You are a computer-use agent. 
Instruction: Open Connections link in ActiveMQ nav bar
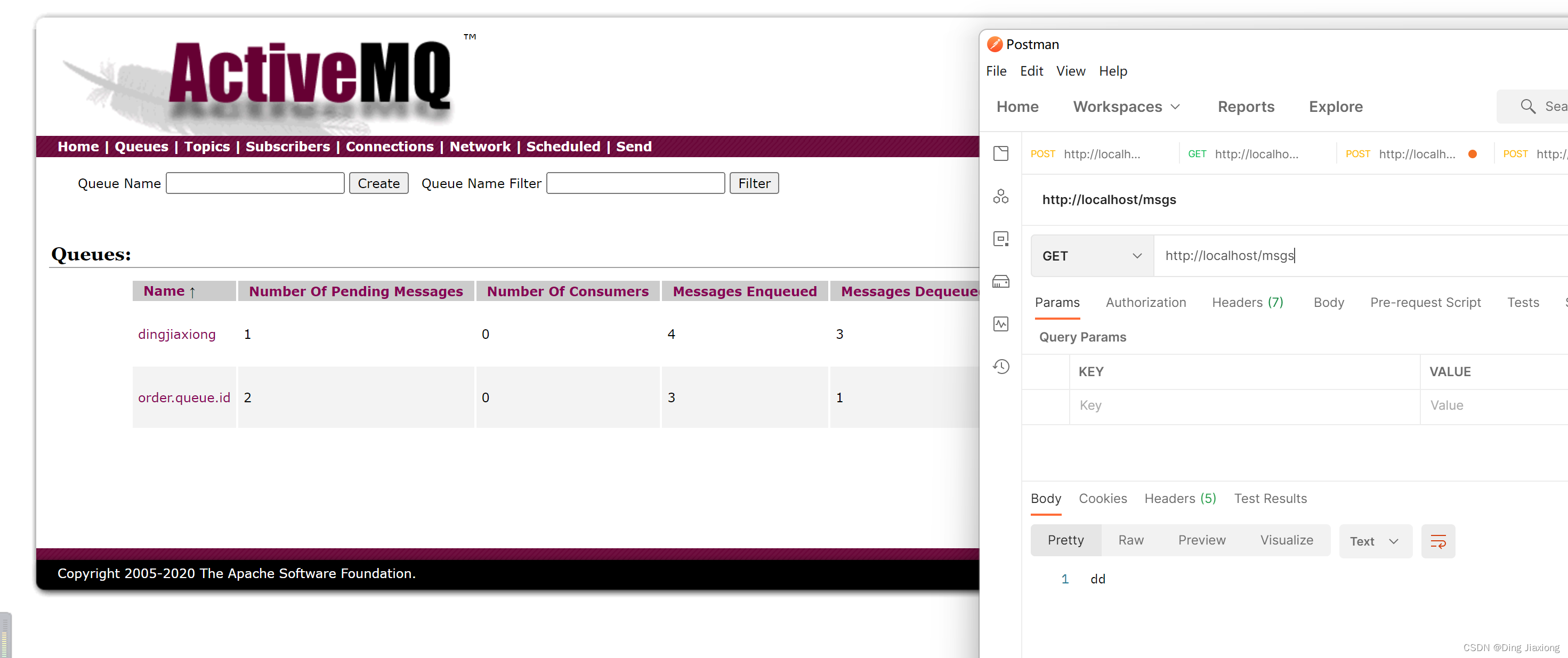click(x=390, y=147)
